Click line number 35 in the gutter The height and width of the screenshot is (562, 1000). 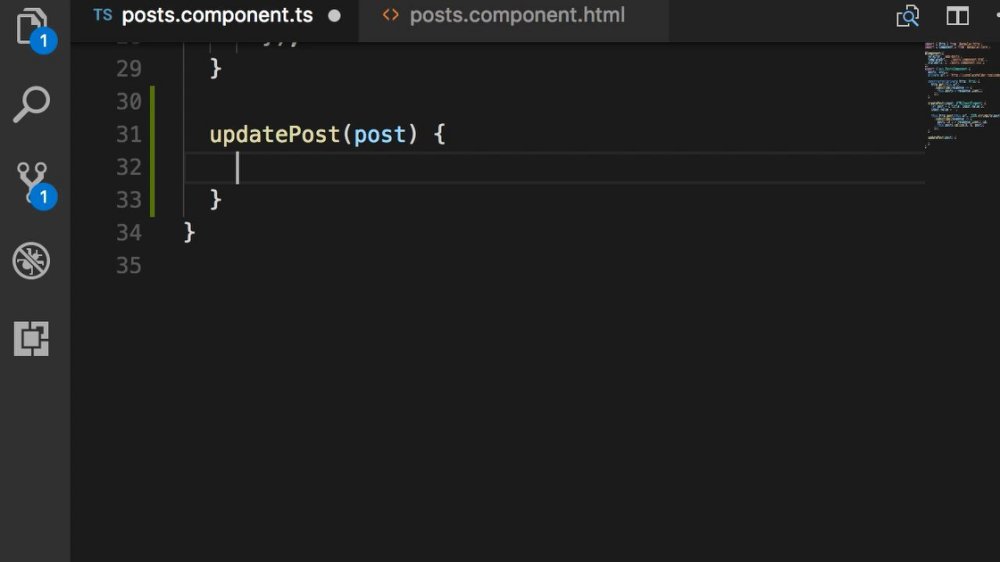point(129,265)
